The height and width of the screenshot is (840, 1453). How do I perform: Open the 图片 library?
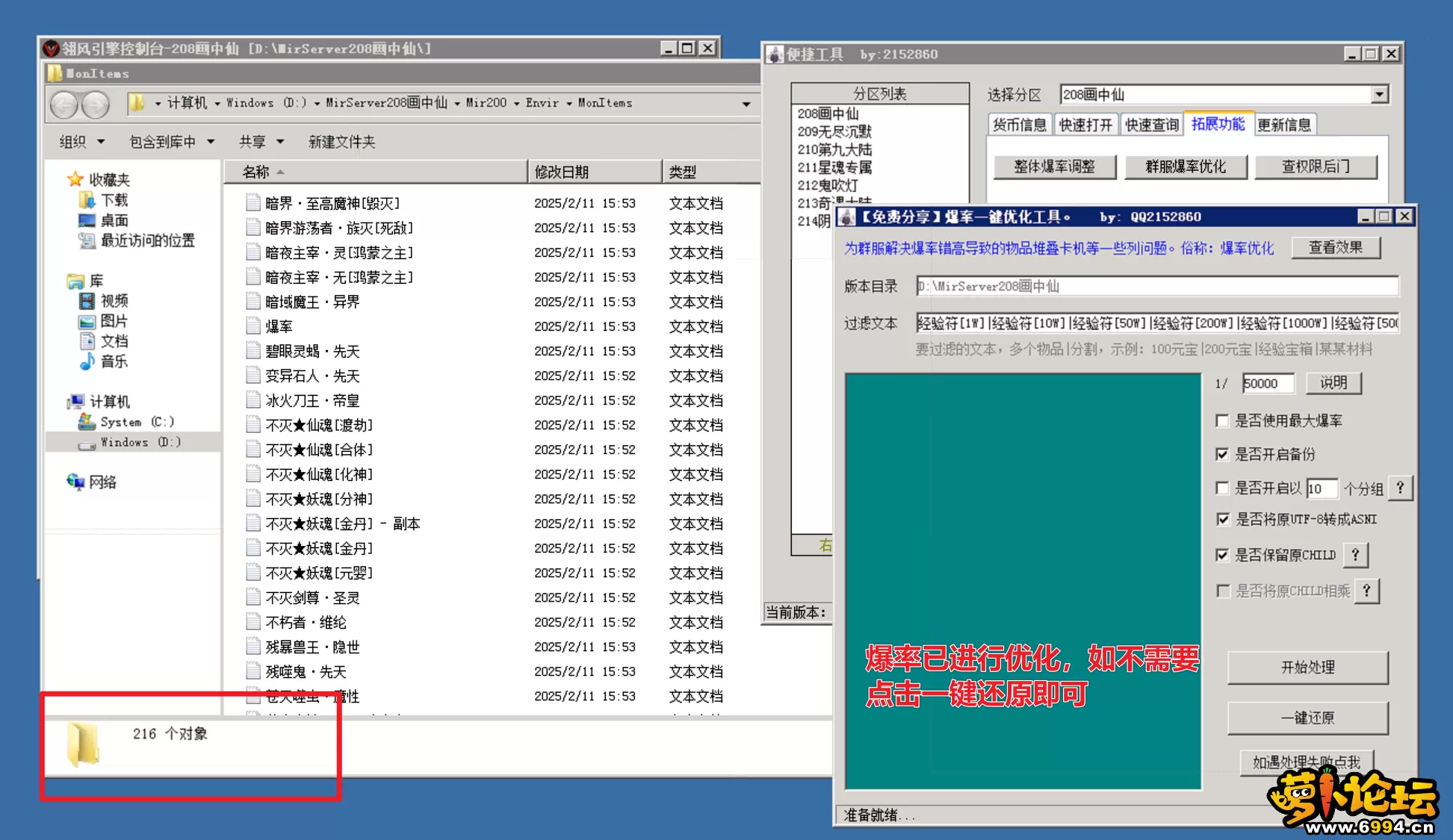[x=114, y=320]
